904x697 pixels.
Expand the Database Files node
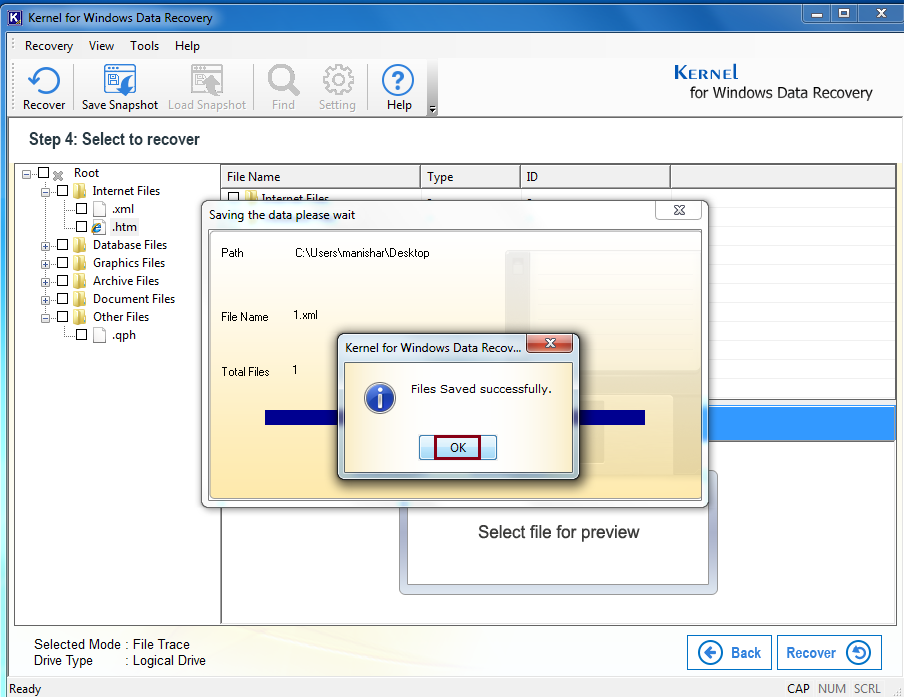pyautogui.click(x=46, y=246)
